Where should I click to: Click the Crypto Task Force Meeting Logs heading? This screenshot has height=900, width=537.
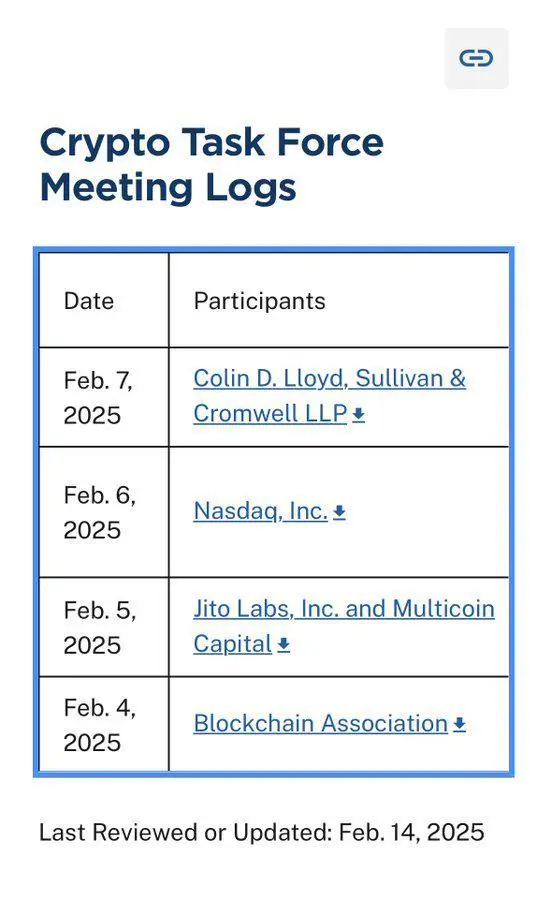212,165
